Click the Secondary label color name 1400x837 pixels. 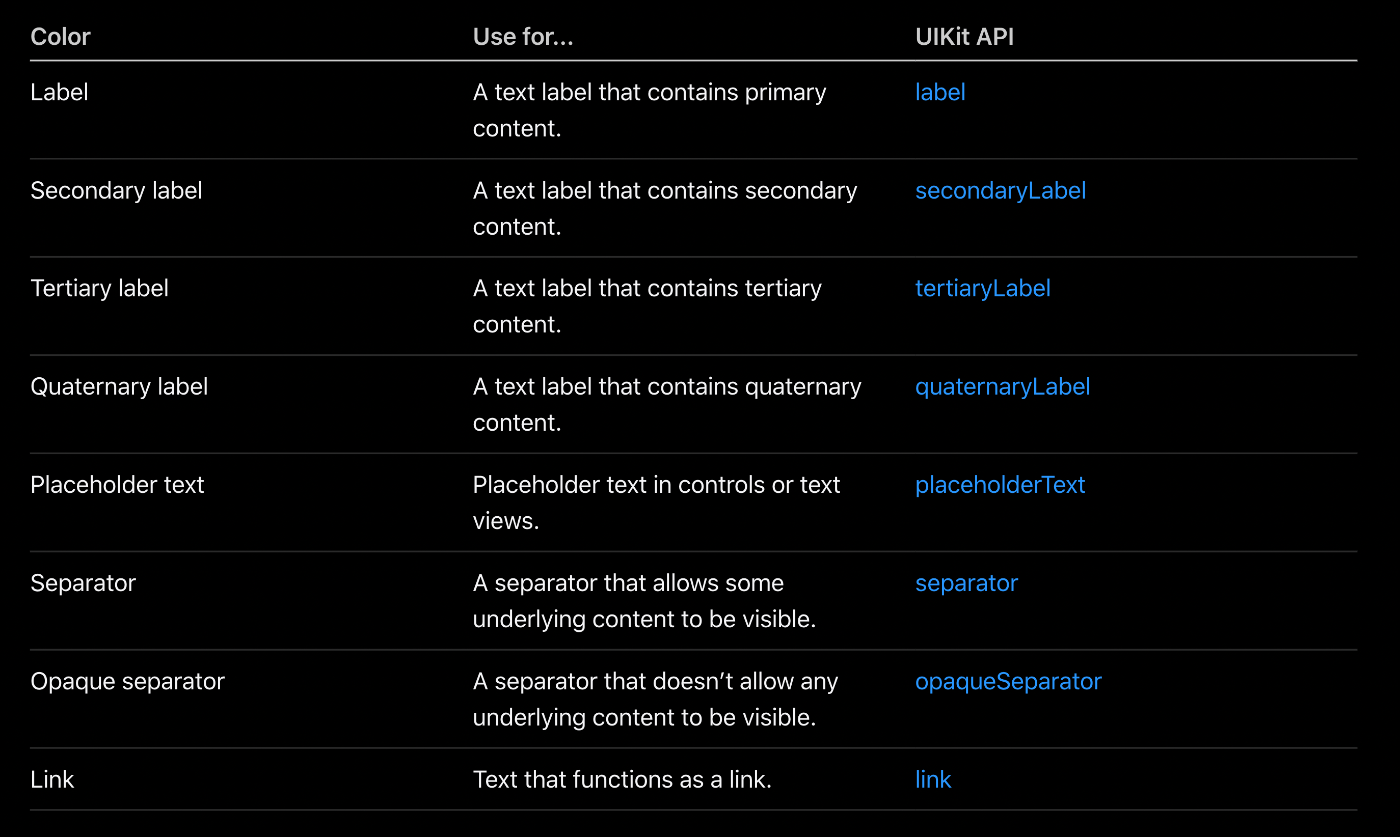(x=116, y=190)
